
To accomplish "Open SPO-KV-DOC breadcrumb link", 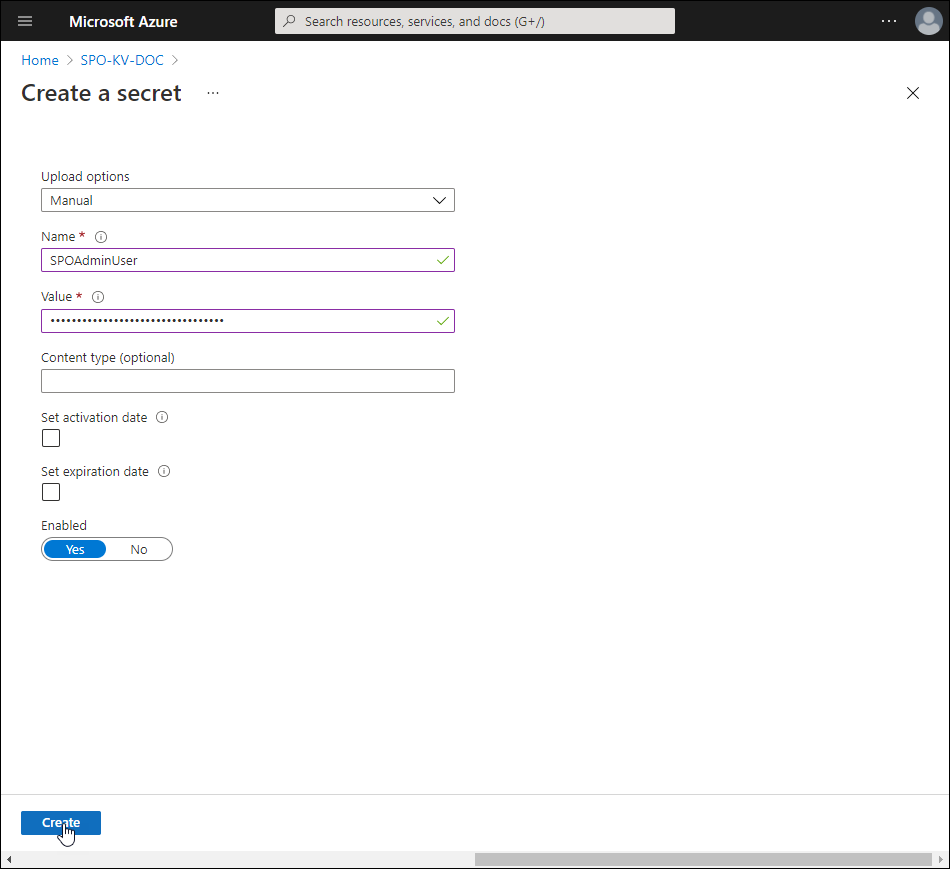I will (122, 60).
